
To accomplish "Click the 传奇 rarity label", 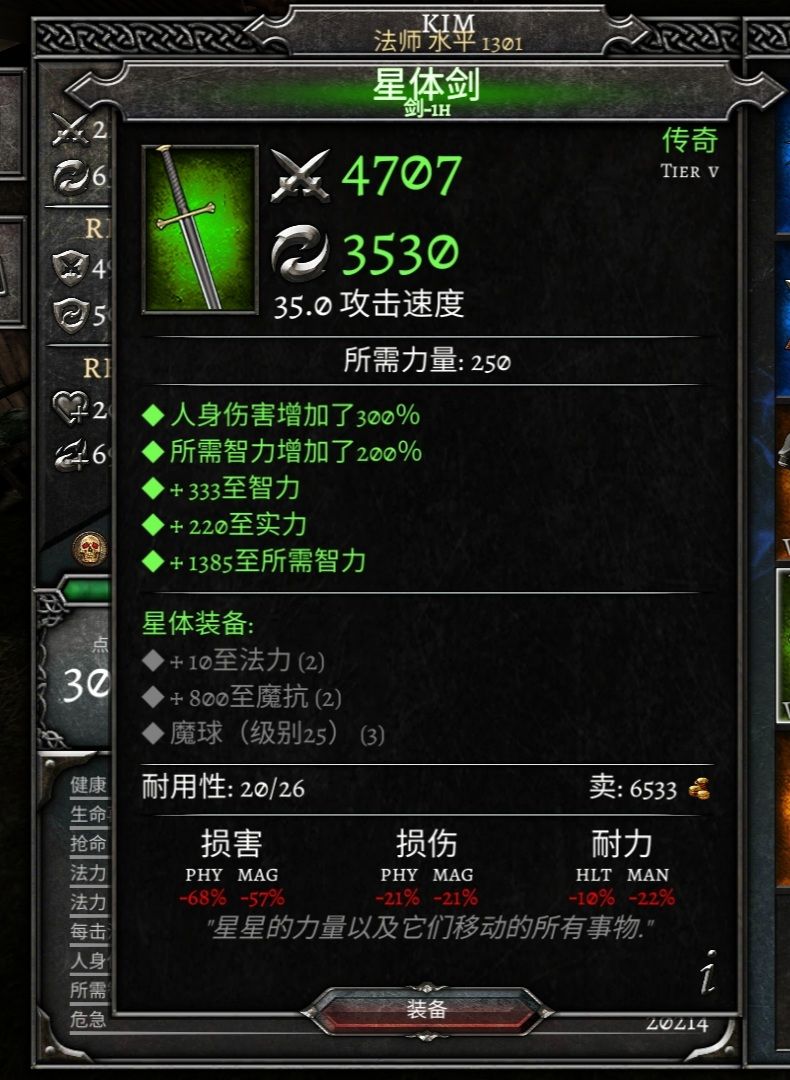I will [690, 141].
